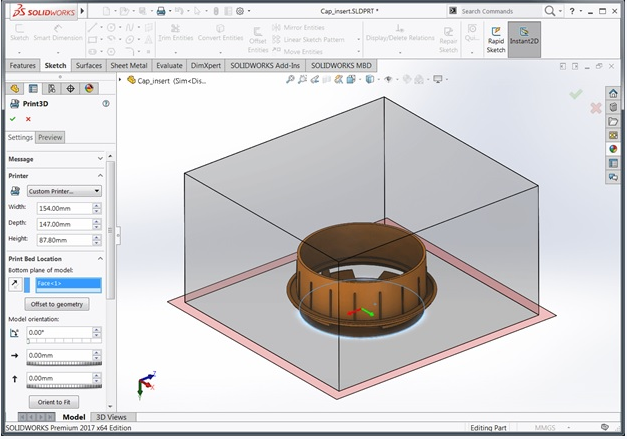
Task: Accept Print3D with the green checkmark
Action: 13,118
